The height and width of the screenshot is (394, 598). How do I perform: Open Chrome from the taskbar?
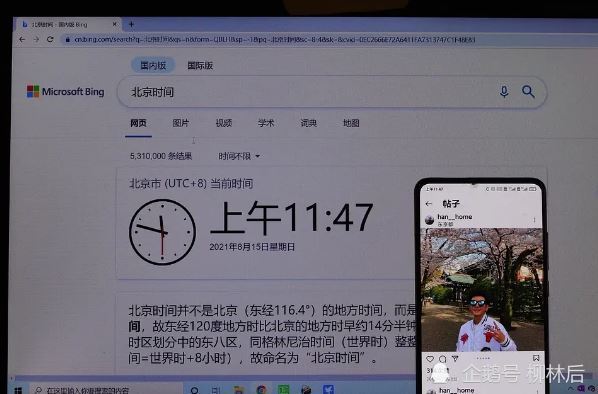tap(261, 390)
